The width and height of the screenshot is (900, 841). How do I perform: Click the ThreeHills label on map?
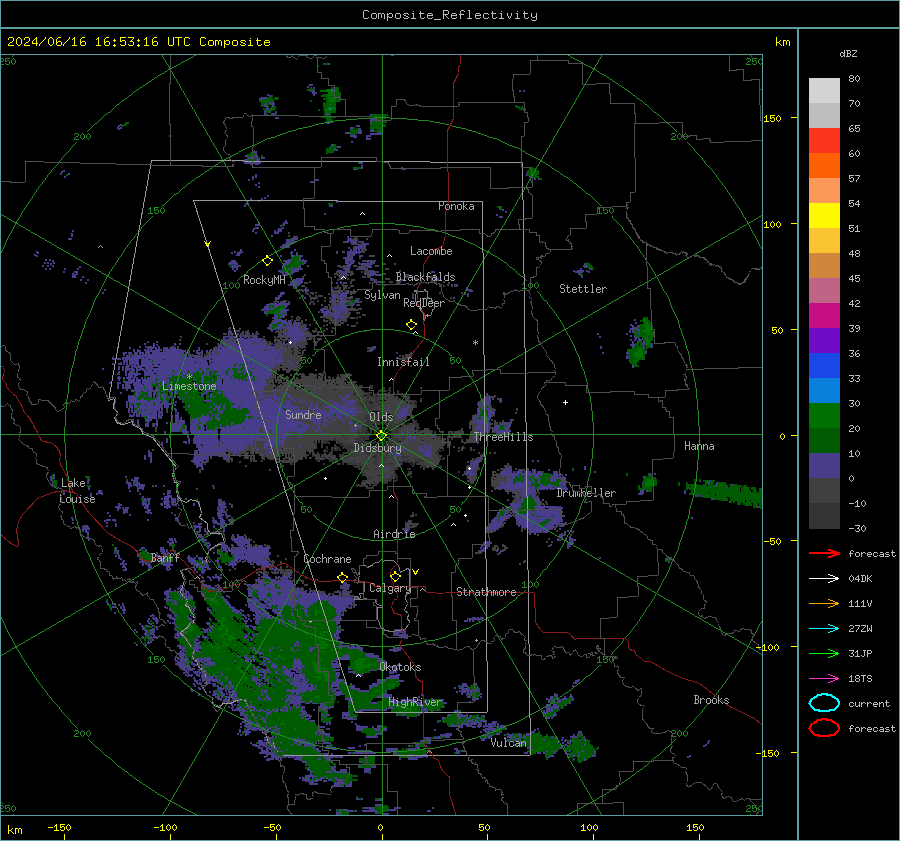pyautogui.click(x=503, y=437)
